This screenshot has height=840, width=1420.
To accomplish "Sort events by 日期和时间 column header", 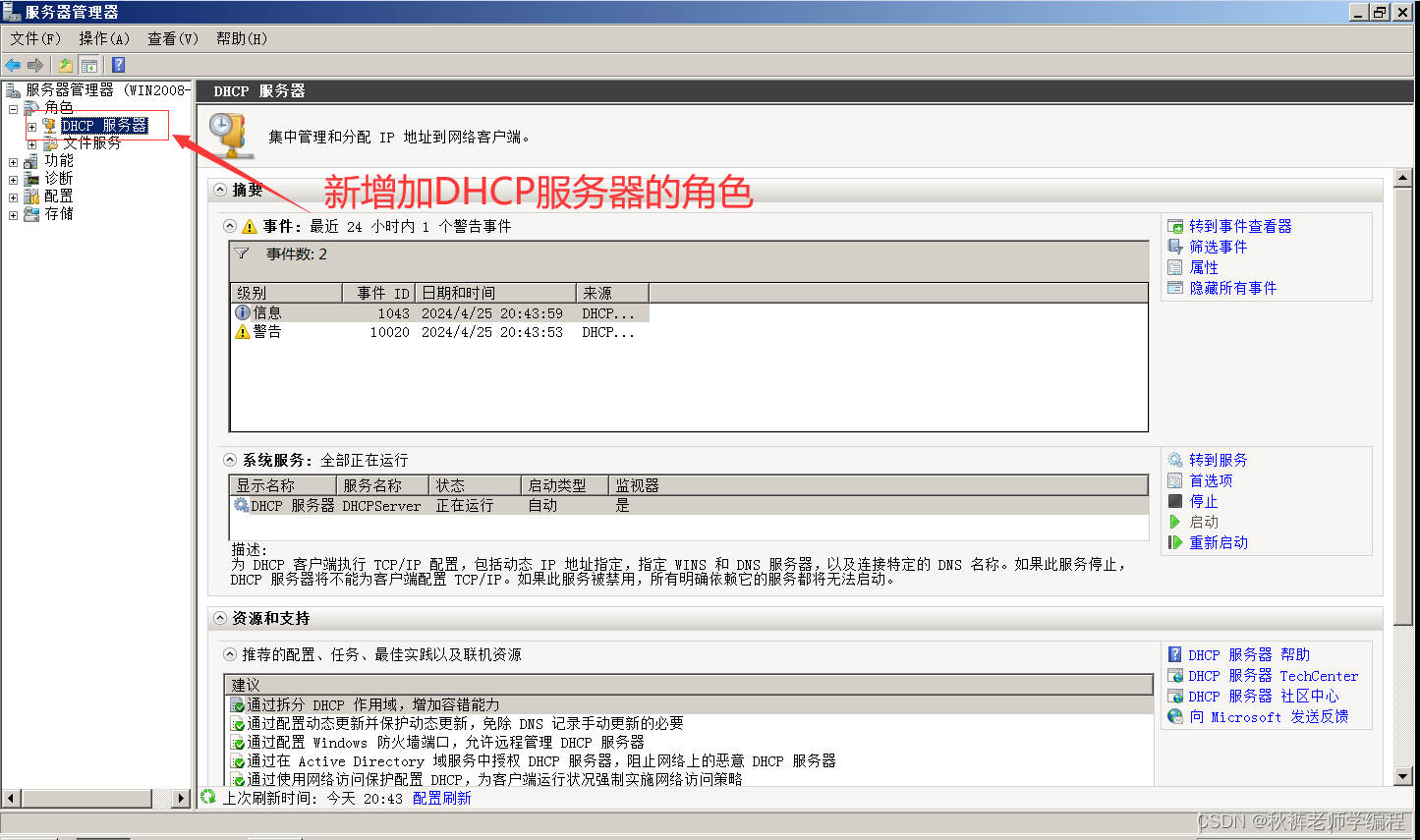I will (495, 293).
